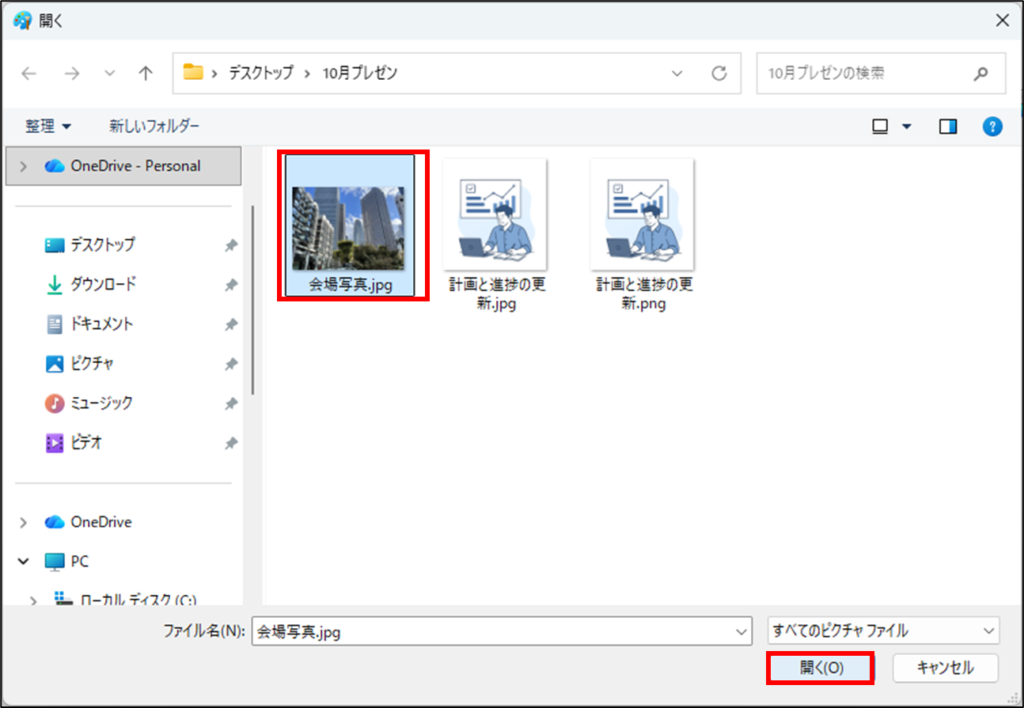1024x708 pixels.
Task: Open the help question mark icon
Action: tap(992, 126)
